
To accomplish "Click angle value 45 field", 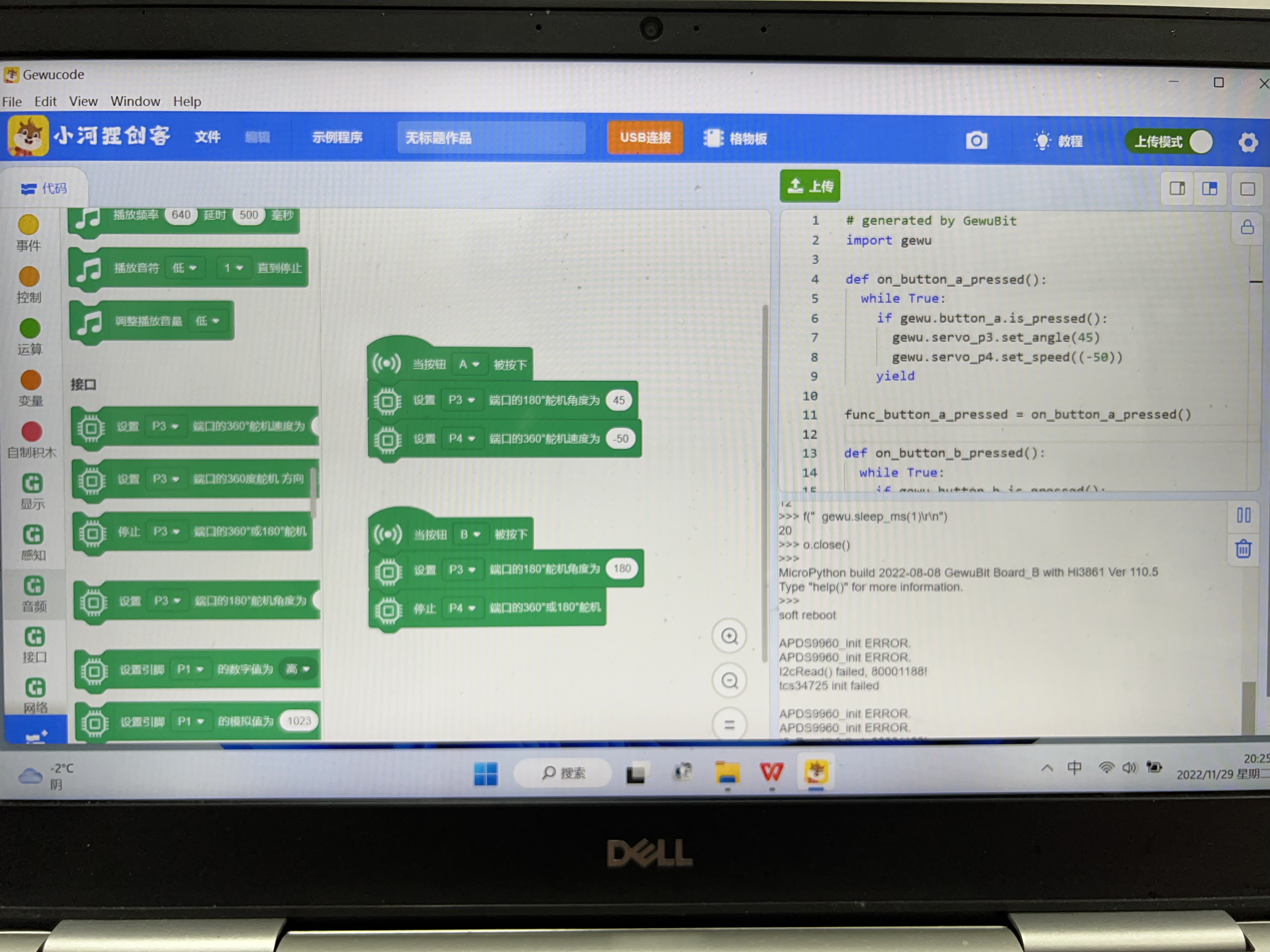I will (x=619, y=400).
